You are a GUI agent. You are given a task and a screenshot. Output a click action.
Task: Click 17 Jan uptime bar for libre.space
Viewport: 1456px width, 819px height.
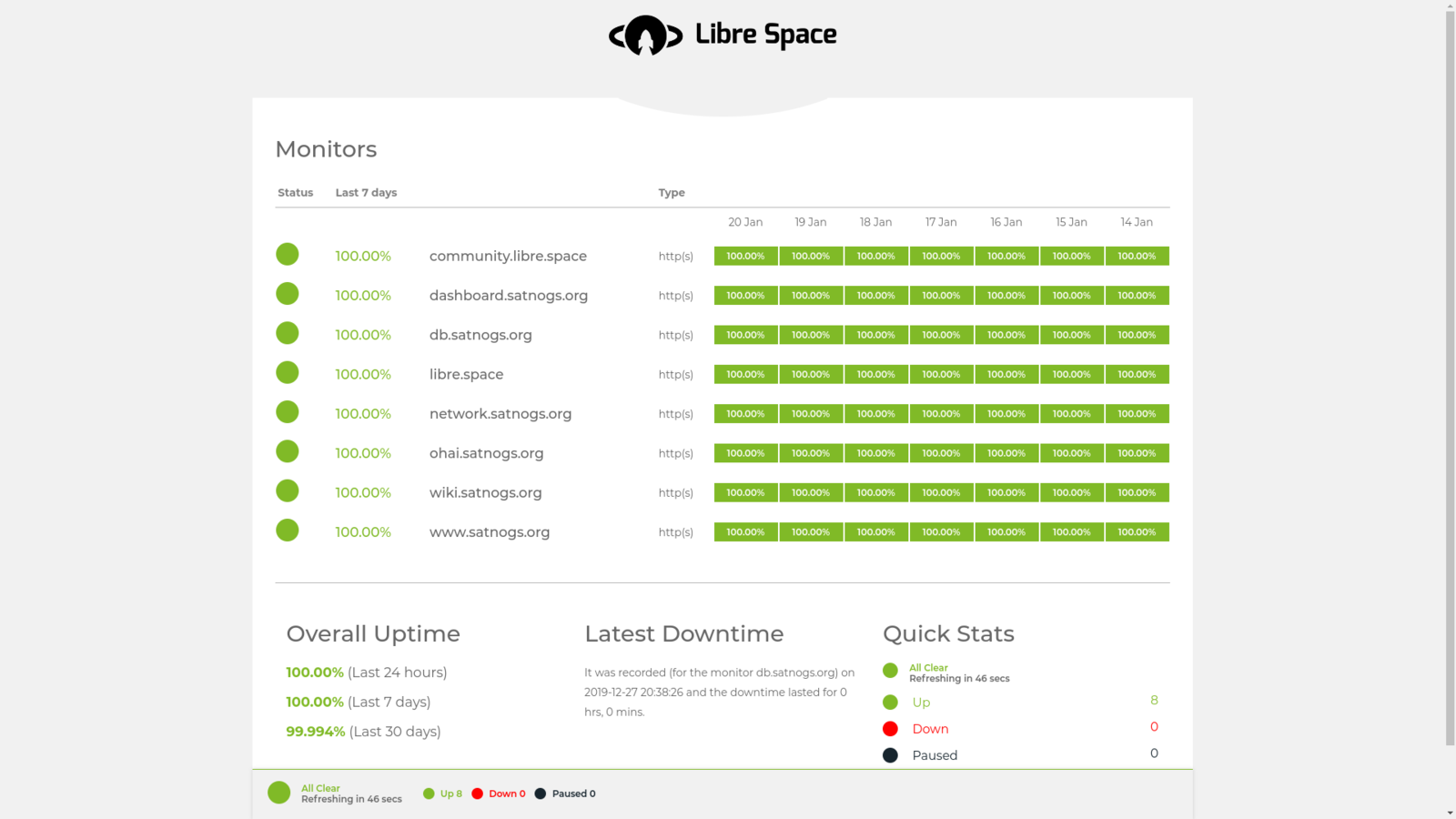(x=941, y=375)
